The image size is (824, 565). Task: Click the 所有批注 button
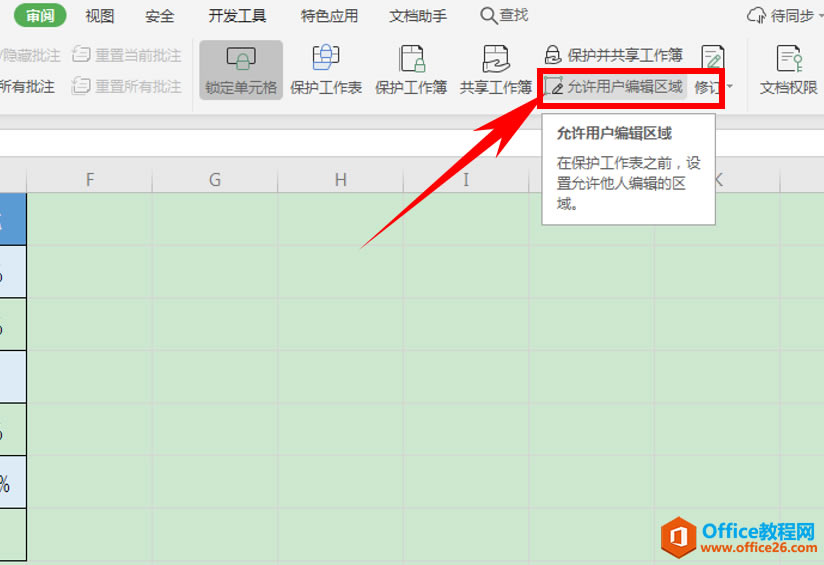(27, 86)
